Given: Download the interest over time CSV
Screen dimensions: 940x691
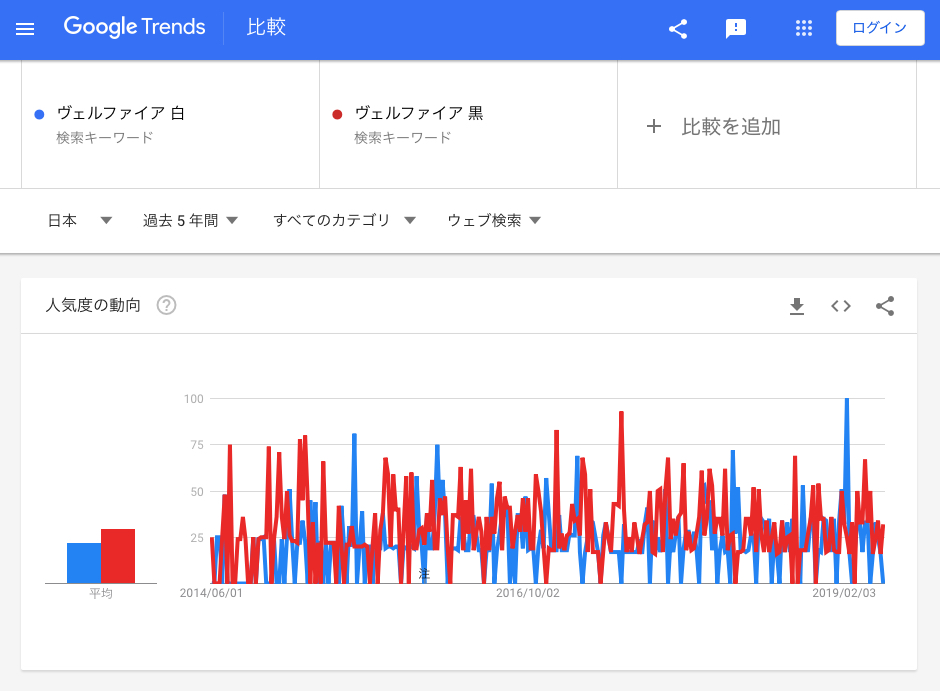Looking at the screenshot, I should tap(797, 306).
